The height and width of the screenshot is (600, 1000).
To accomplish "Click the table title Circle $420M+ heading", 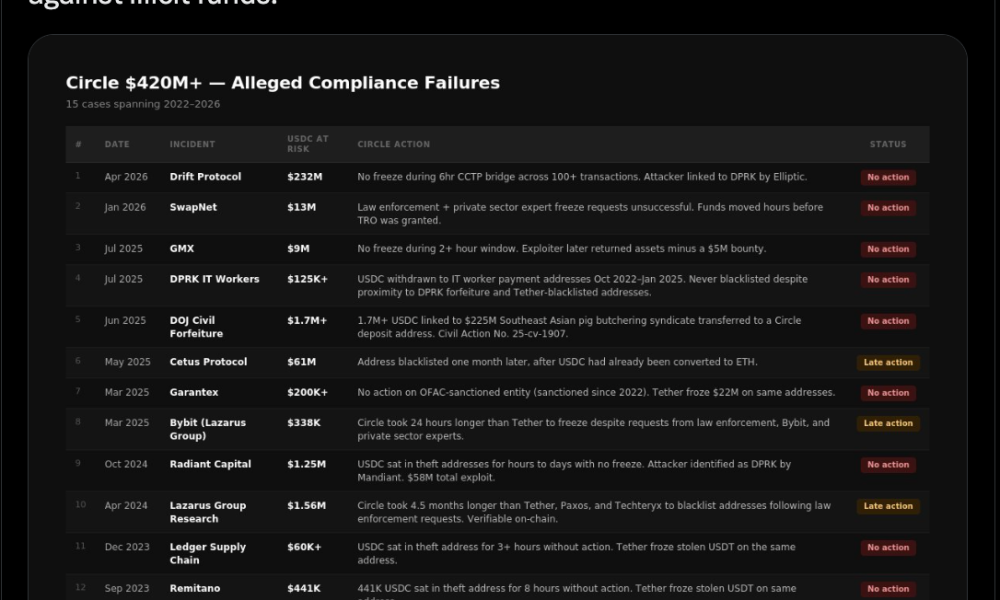I will pos(283,82).
